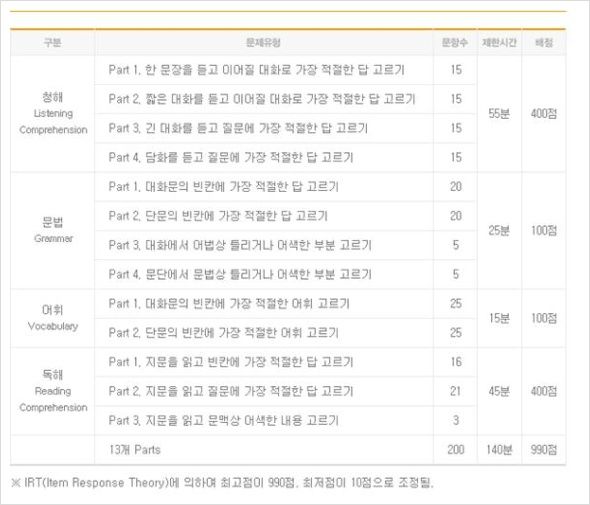This screenshot has width=590, height=505.
Task: Select the '문법 Grammar' category cell
Action: point(53,230)
